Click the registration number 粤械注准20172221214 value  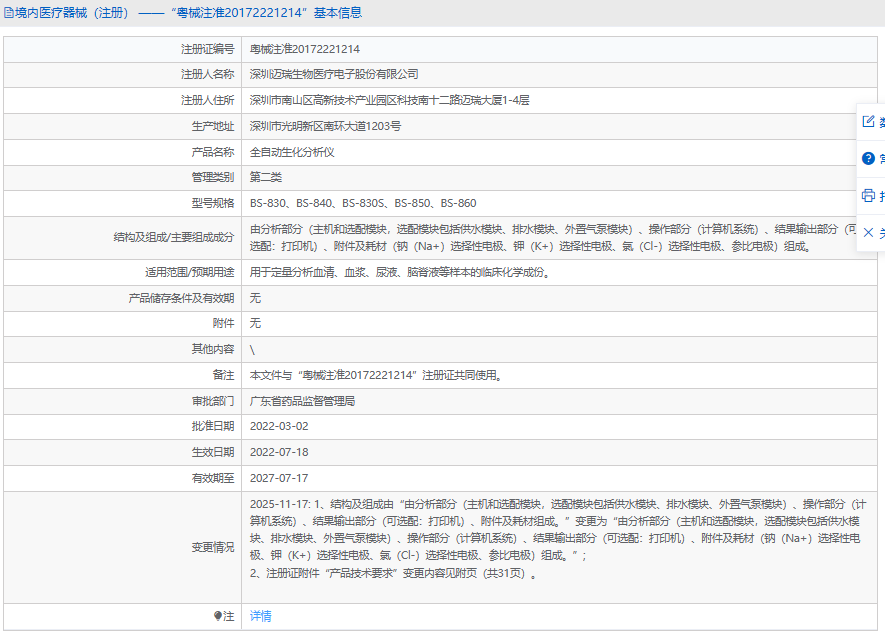coord(304,49)
